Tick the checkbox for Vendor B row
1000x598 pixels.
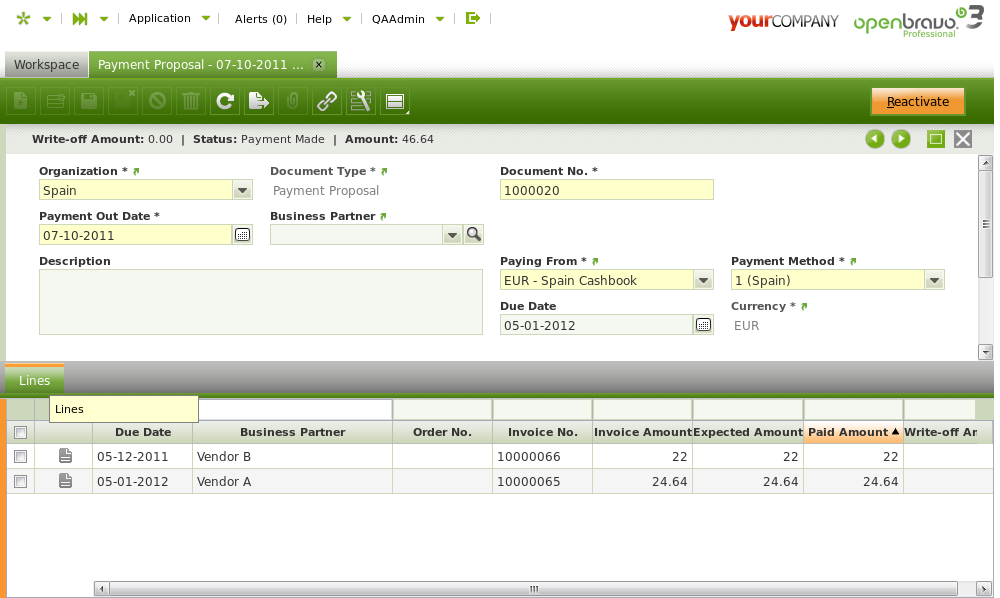(x=20, y=456)
